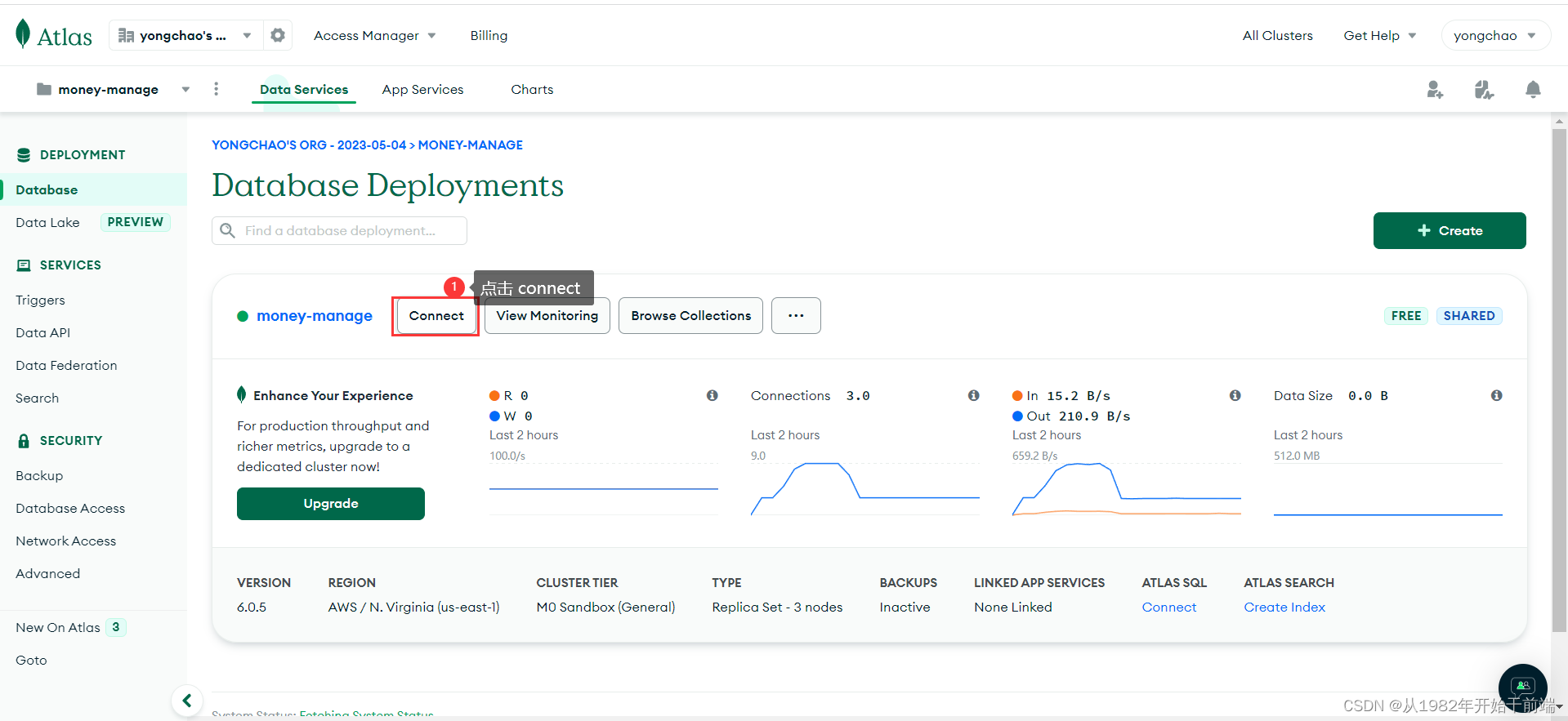Open the project activity feed icon
1568x721 pixels.
click(x=1484, y=89)
